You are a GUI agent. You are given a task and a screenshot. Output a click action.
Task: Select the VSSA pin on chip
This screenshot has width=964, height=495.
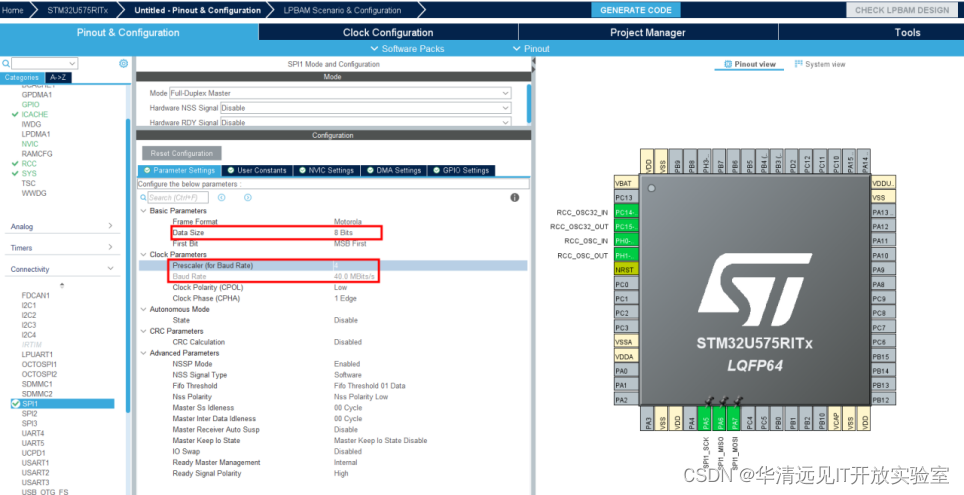tap(626, 342)
